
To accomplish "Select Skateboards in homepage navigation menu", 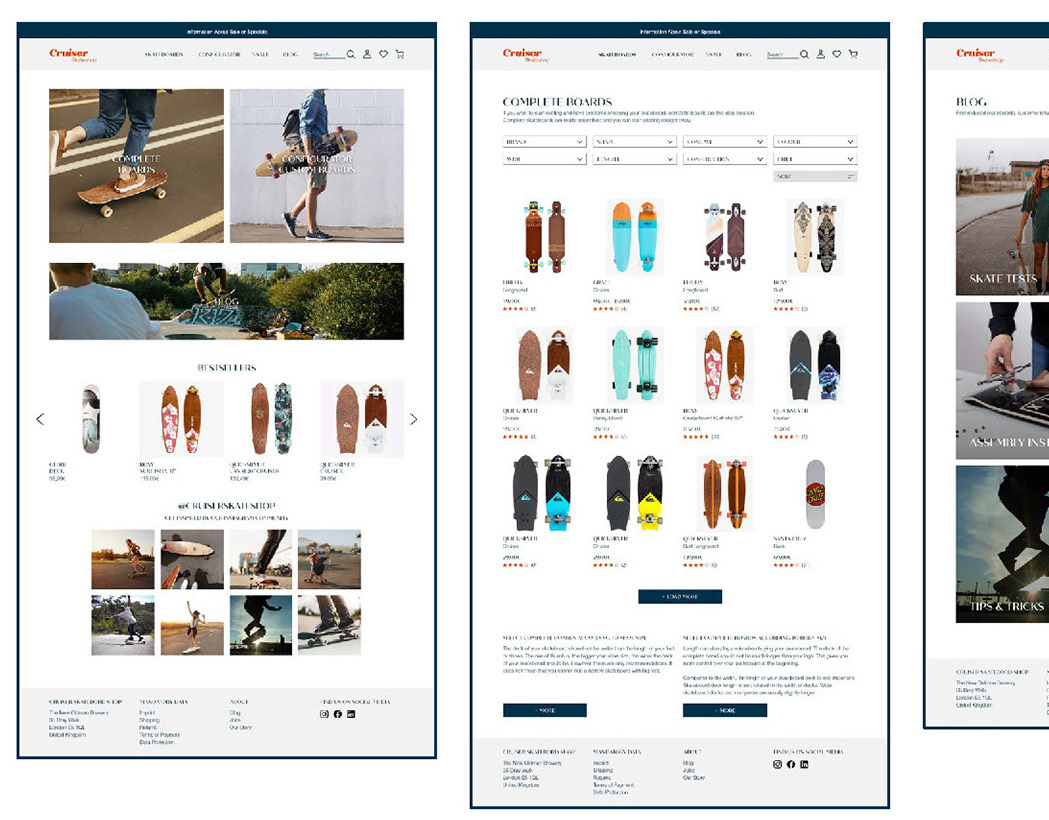I will tap(164, 54).
